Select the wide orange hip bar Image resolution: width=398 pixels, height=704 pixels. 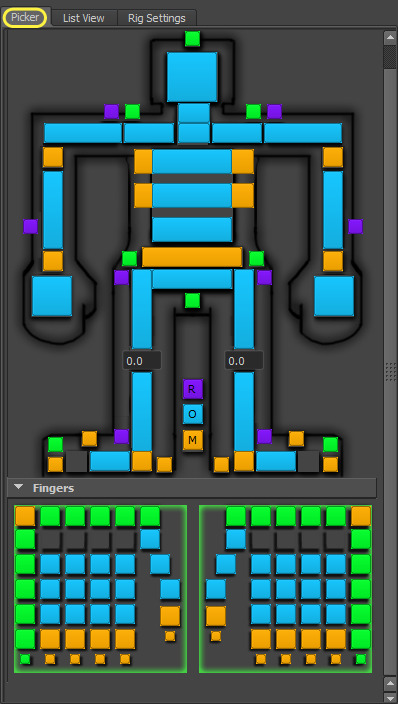tap(192, 257)
